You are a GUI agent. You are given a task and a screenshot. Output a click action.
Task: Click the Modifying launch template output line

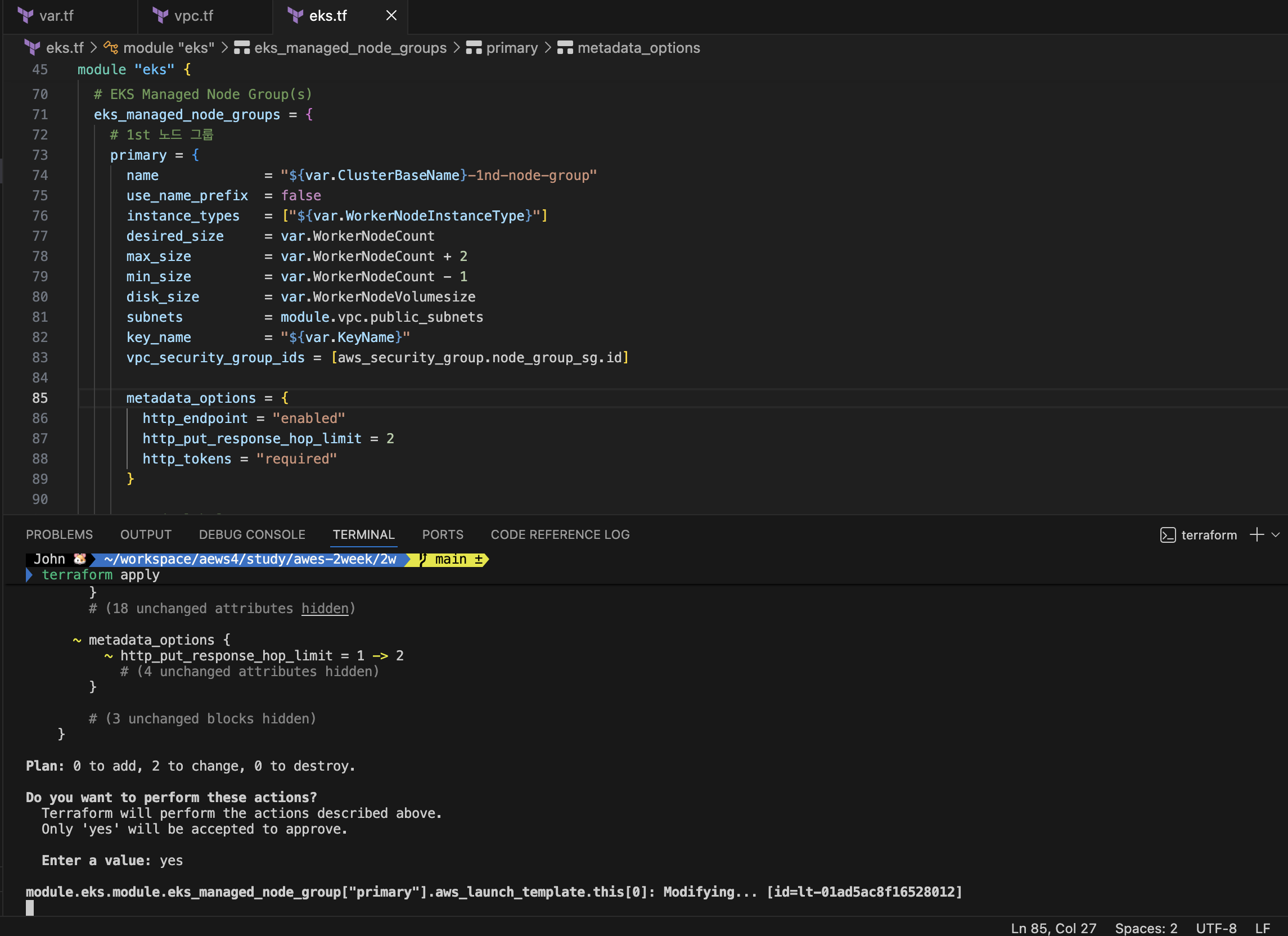(493, 892)
